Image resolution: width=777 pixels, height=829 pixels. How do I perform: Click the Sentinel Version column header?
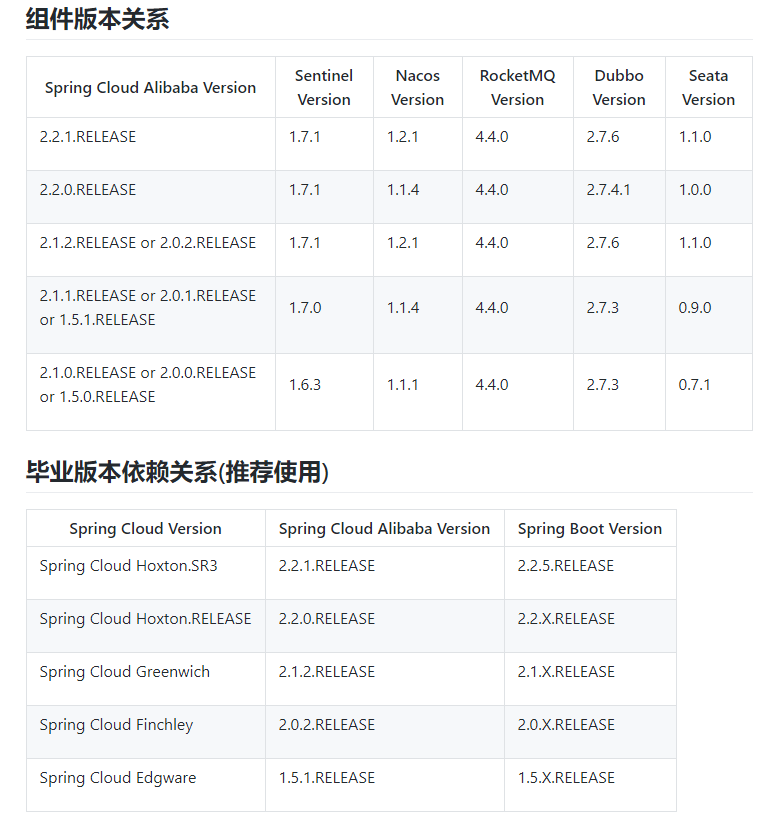pos(324,87)
